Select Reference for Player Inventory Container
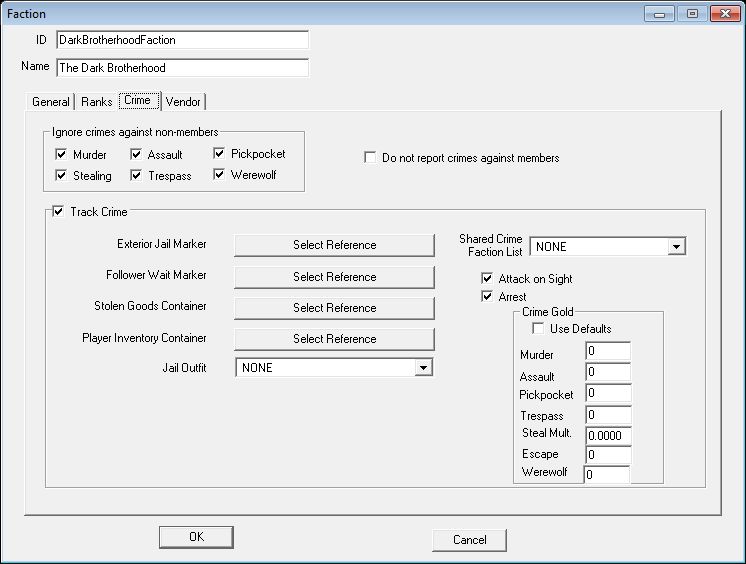The width and height of the screenshot is (746, 564). pyautogui.click(x=334, y=339)
